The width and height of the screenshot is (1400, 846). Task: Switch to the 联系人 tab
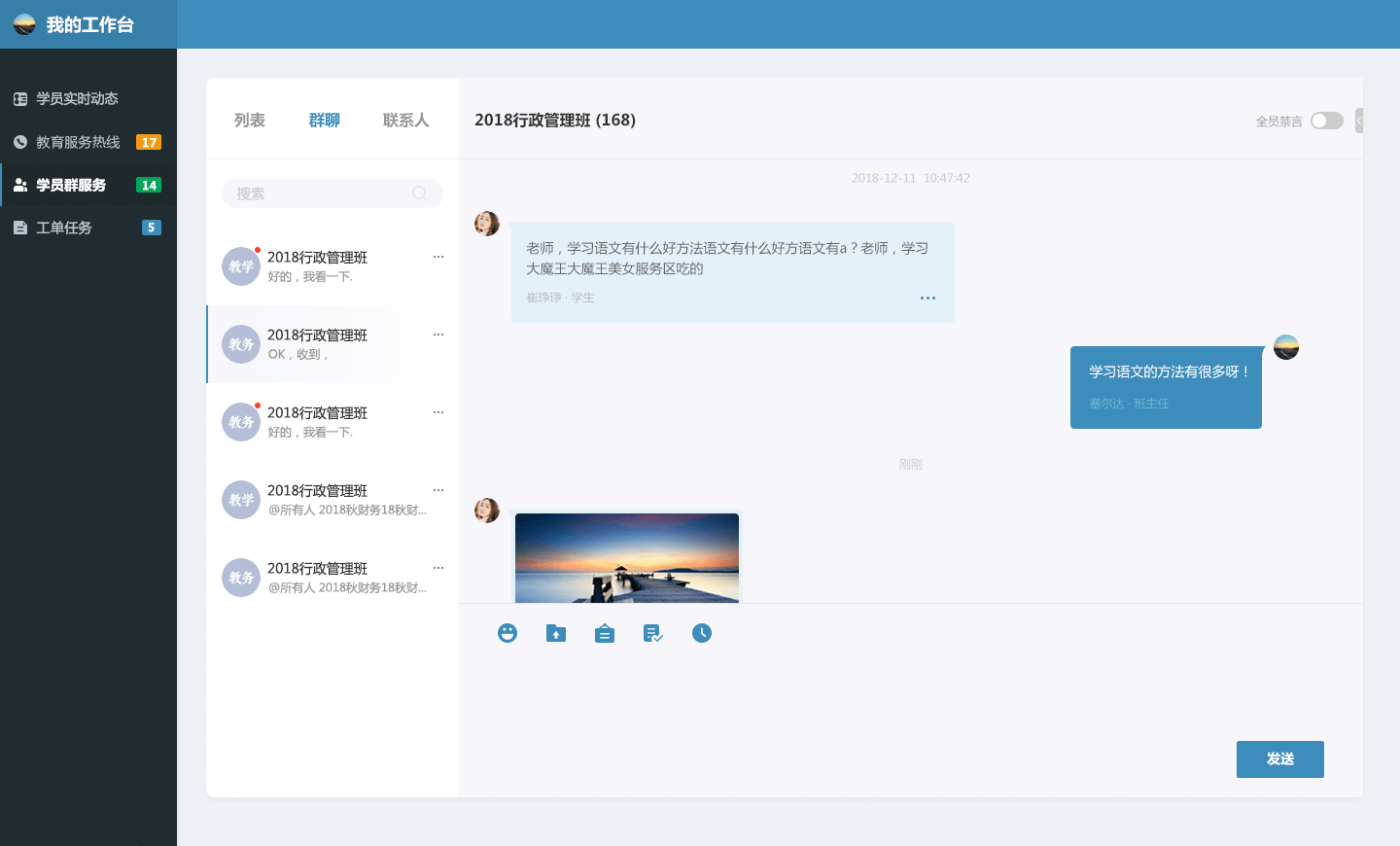[405, 120]
